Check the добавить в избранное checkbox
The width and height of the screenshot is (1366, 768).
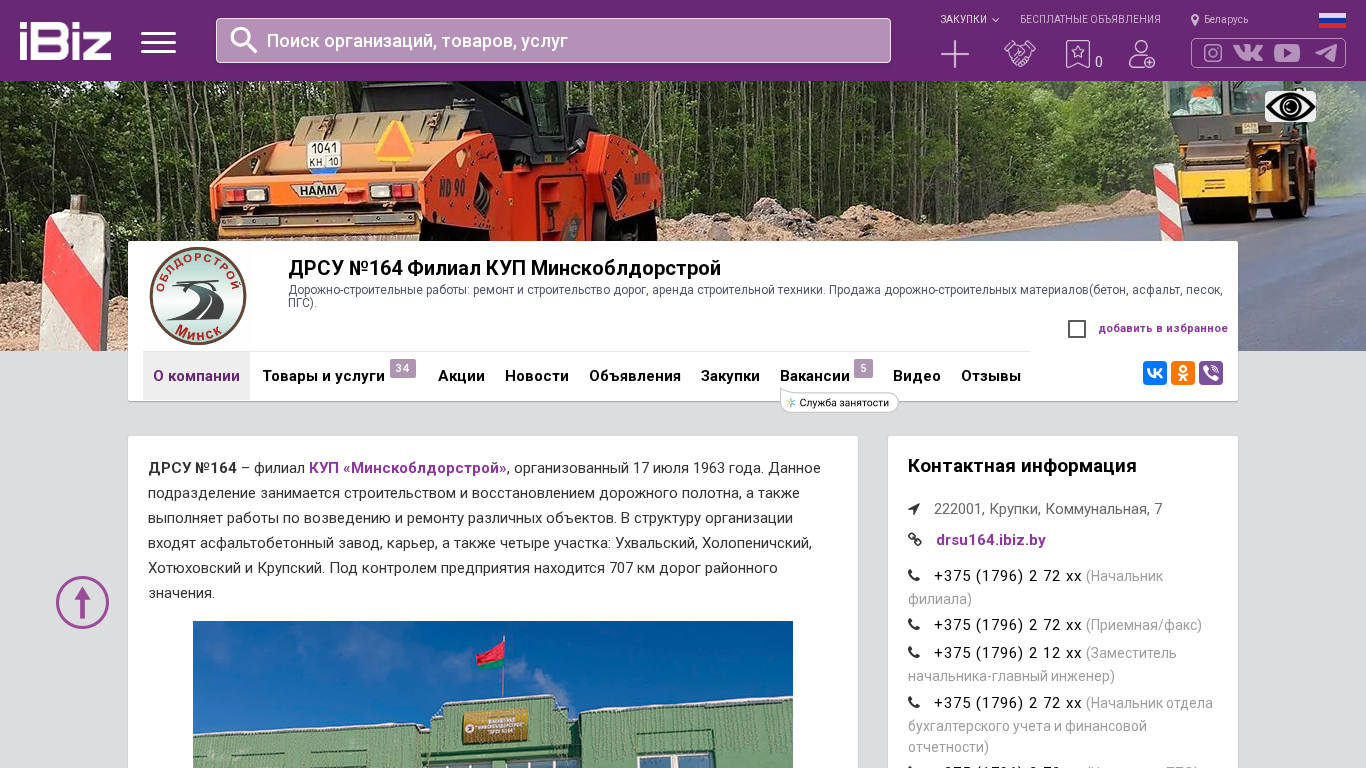coord(1077,329)
